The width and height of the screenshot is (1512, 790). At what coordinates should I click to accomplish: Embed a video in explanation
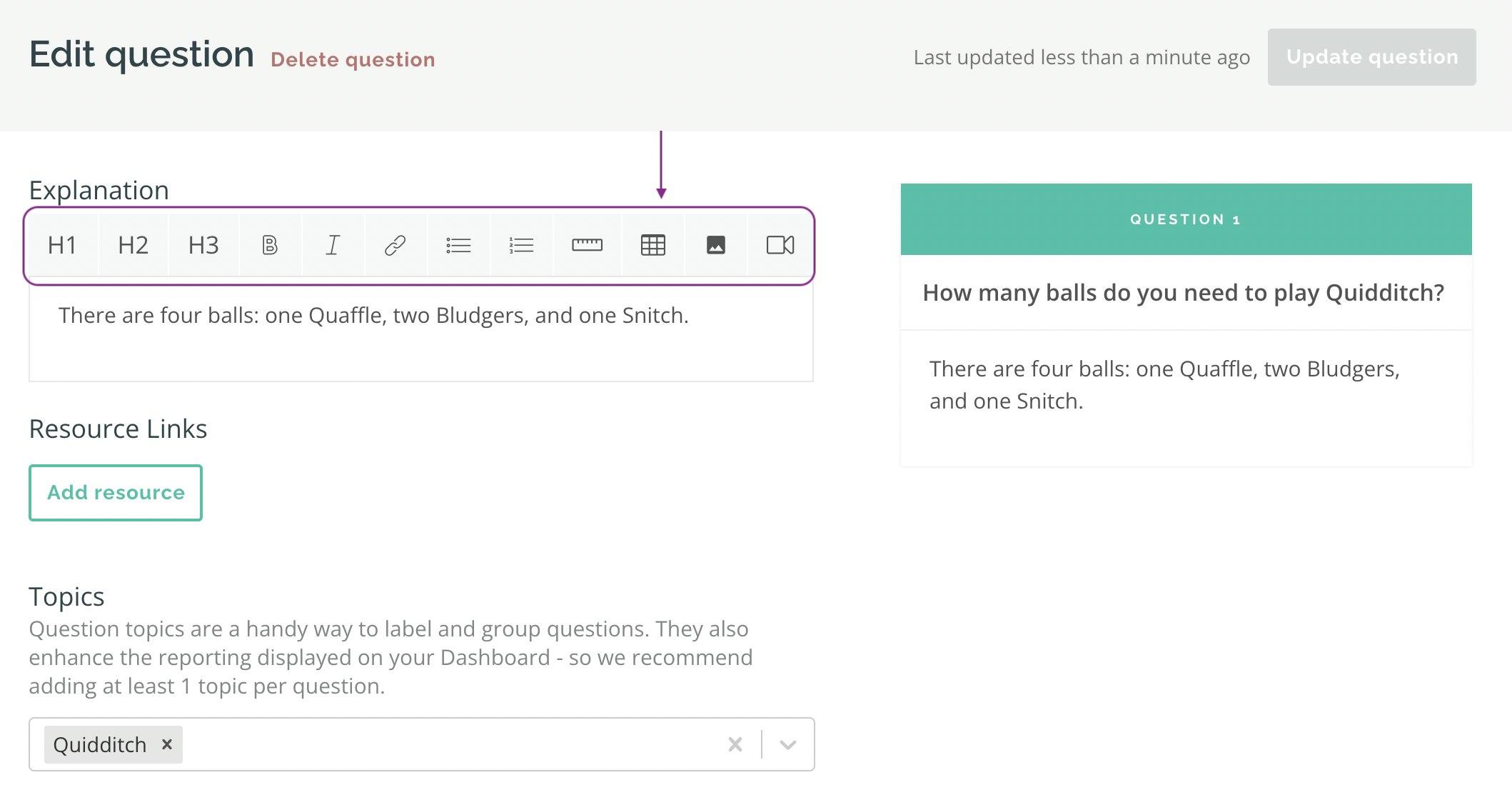(780, 246)
